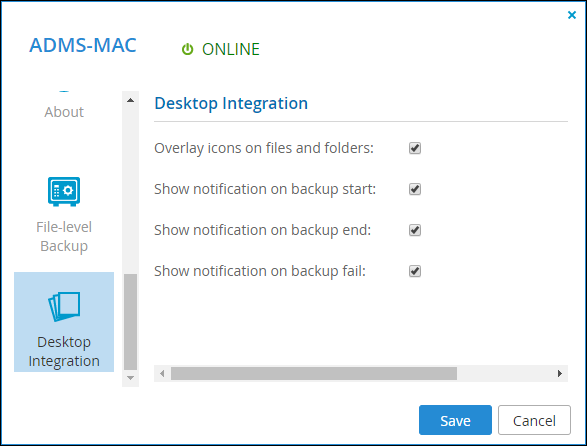
Task: Cancel the settings dialog
Action: click(534, 420)
